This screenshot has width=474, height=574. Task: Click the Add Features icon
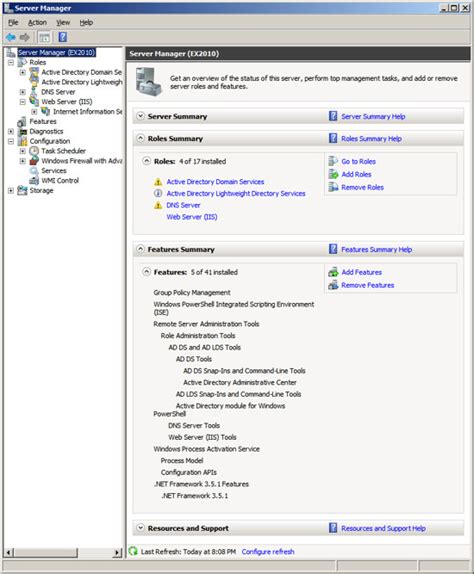[333, 272]
